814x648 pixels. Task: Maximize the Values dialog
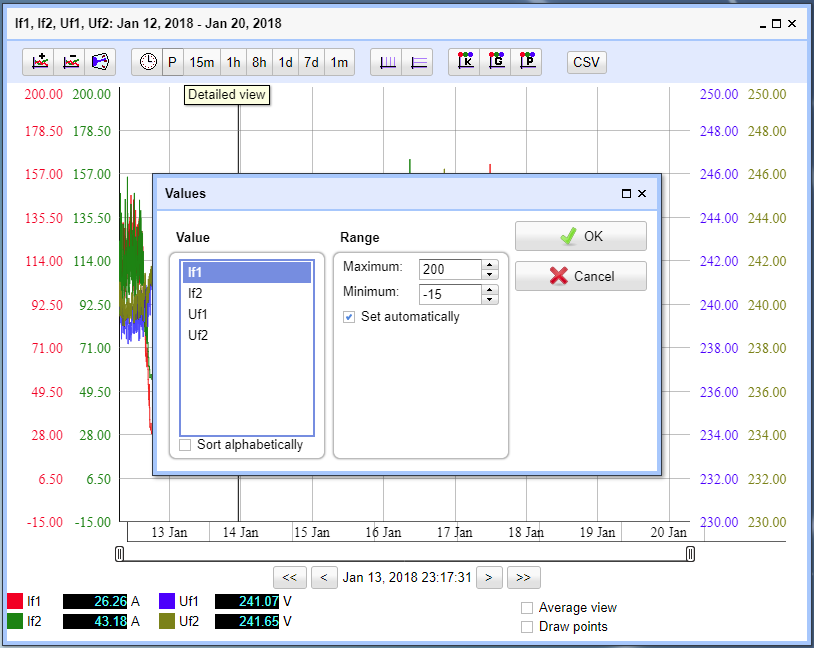(626, 194)
